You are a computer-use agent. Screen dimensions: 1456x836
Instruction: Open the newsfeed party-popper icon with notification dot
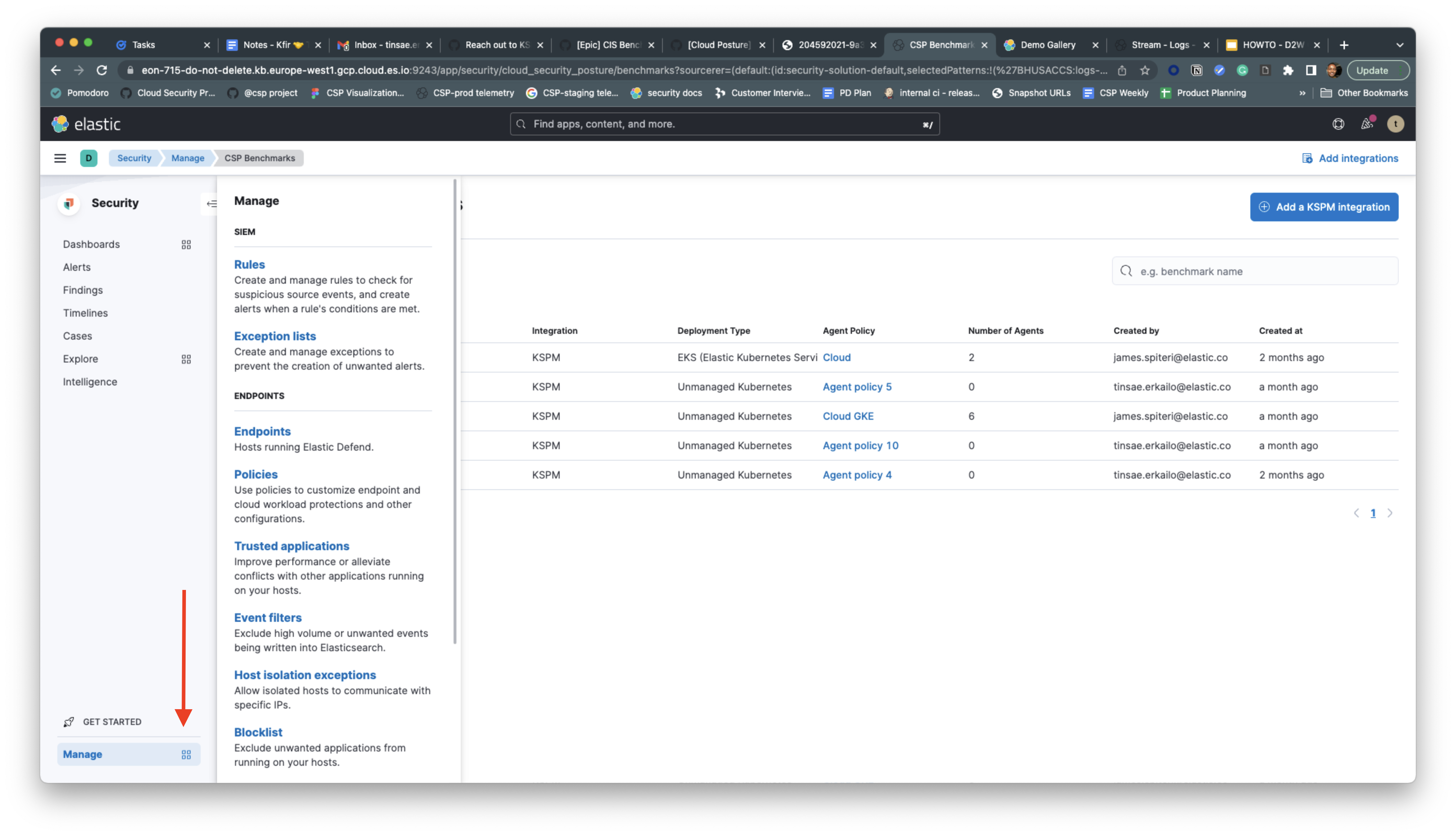click(x=1367, y=124)
